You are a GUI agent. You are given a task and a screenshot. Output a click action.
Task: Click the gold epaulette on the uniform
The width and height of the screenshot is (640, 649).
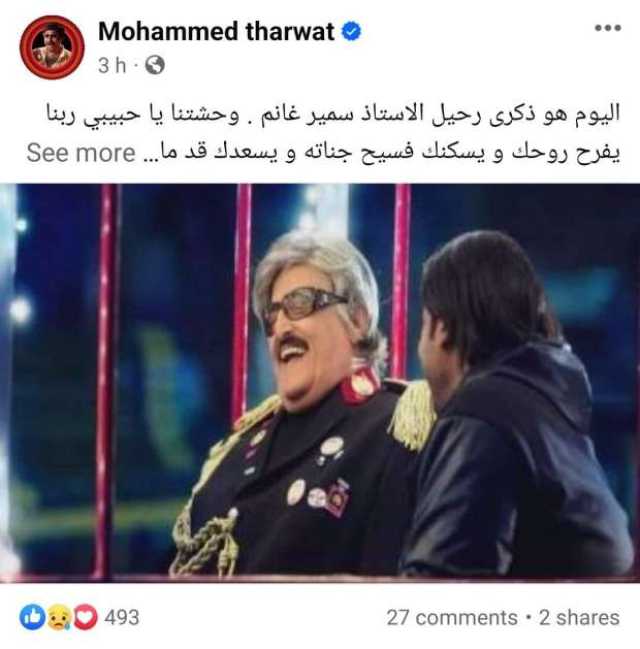point(412,414)
